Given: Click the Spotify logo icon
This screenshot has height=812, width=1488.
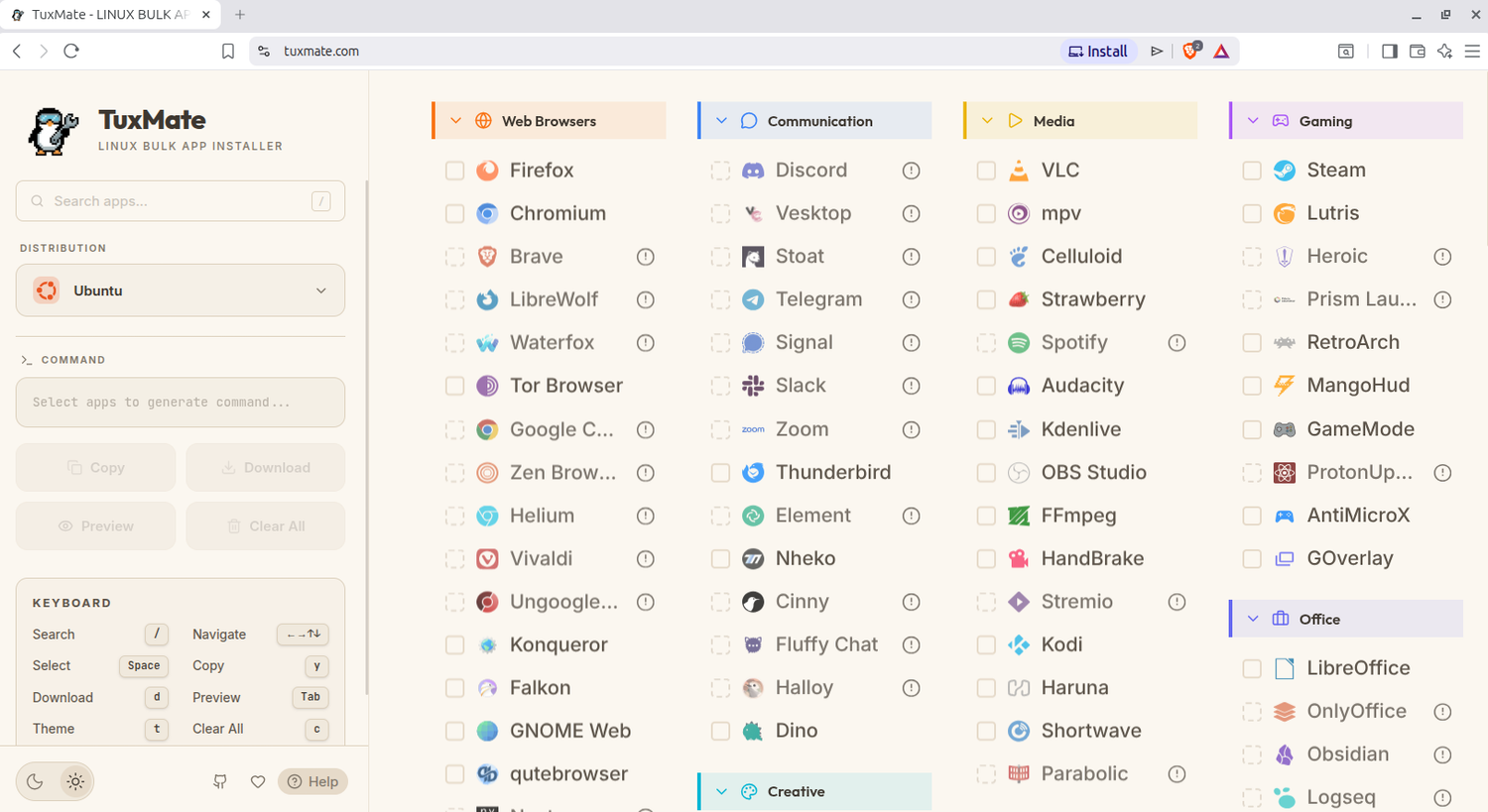Looking at the screenshot, I should pos(1019,343).
